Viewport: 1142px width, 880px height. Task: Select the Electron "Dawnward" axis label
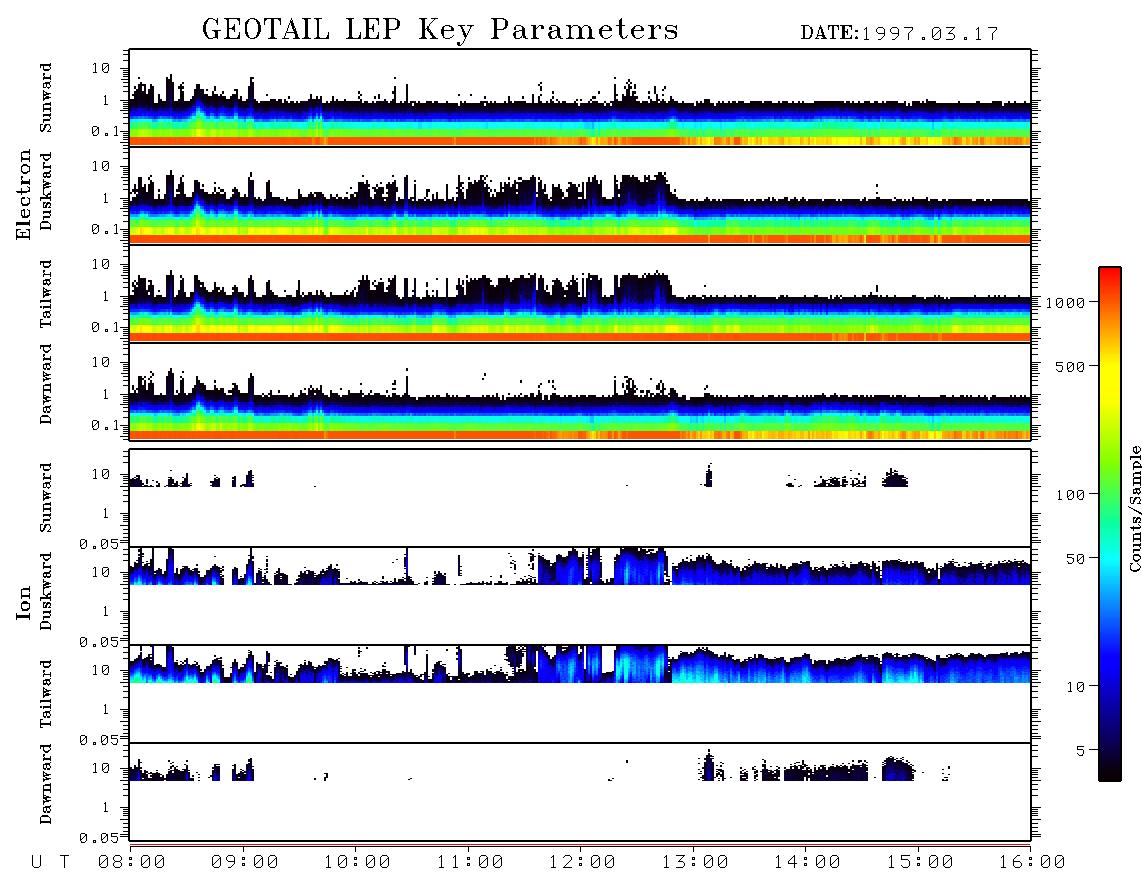pos(46,384)
